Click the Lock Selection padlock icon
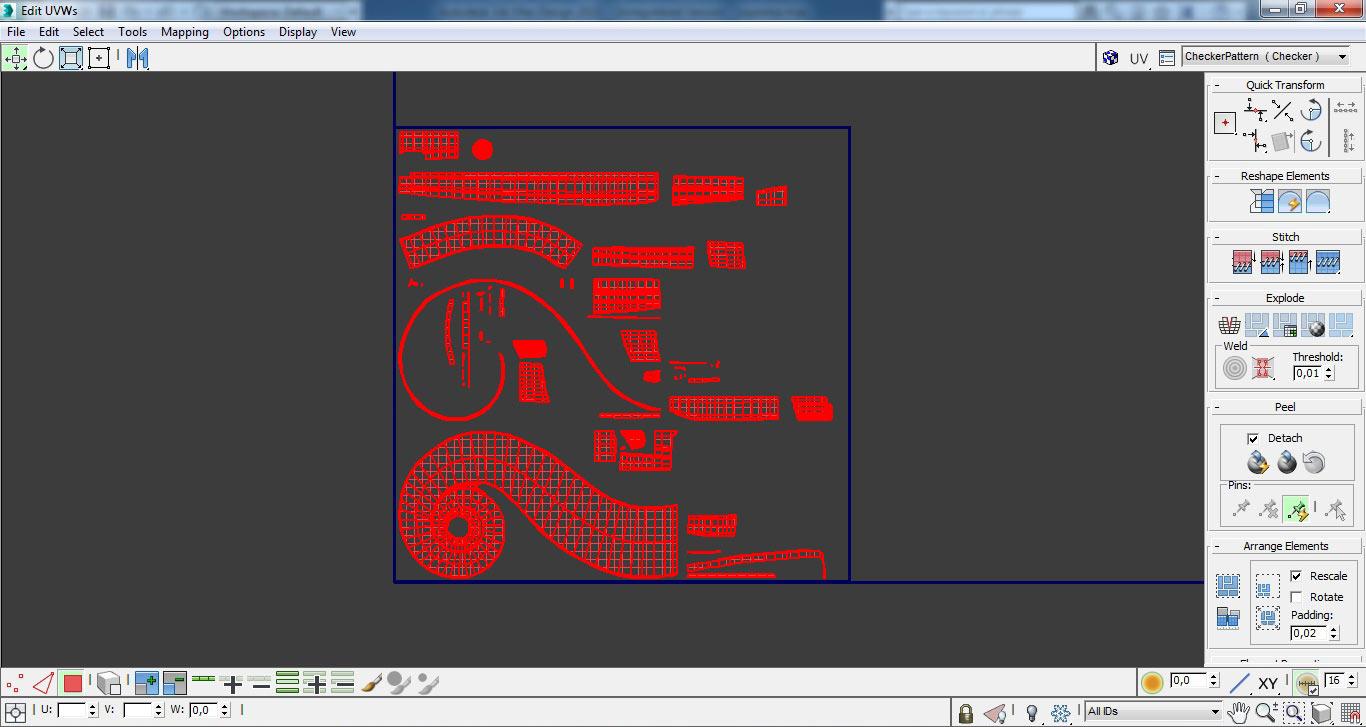1366x727 pixels. (x=965, y=713)
